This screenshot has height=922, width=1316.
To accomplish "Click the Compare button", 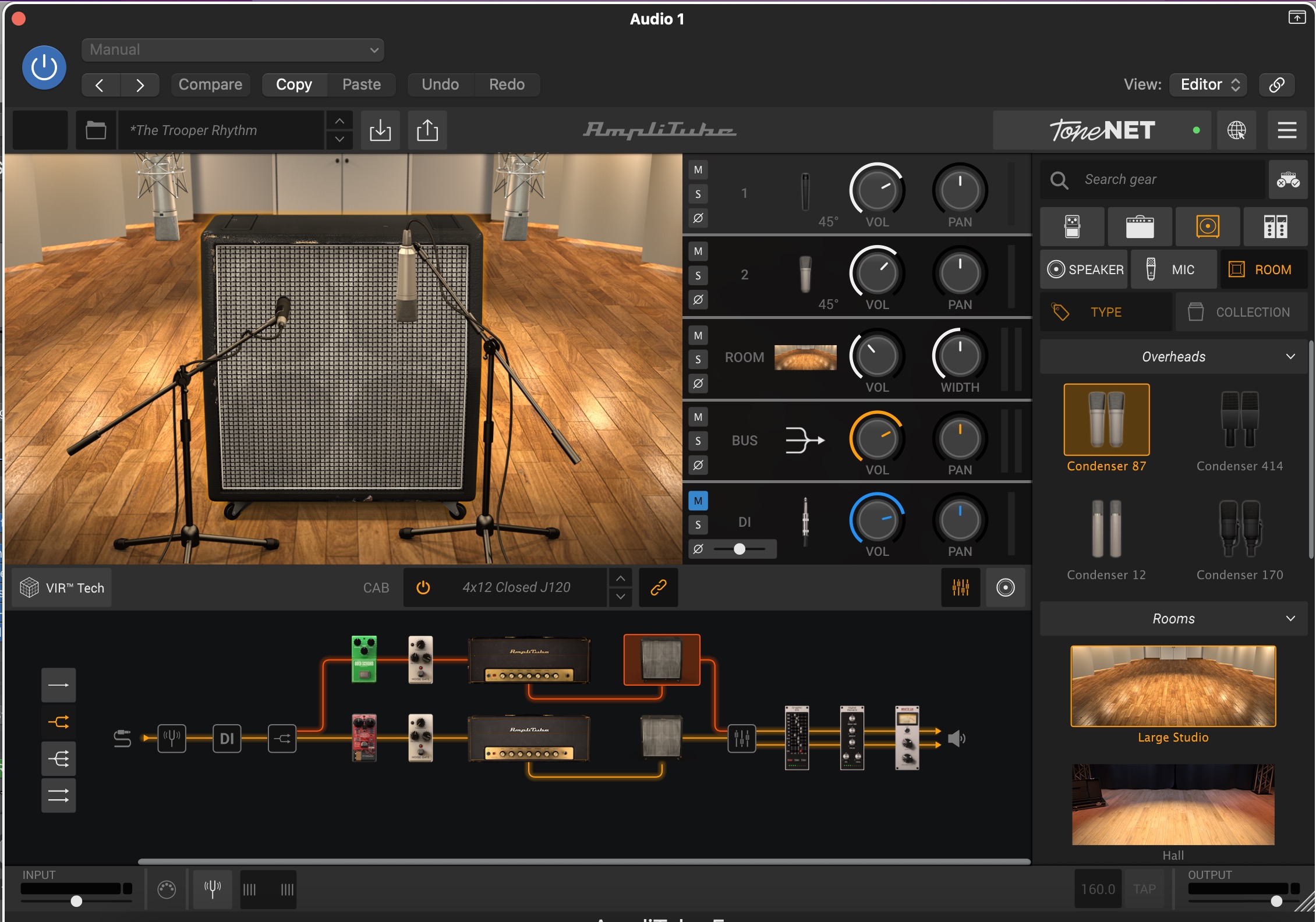I will [x=210, y=85].
